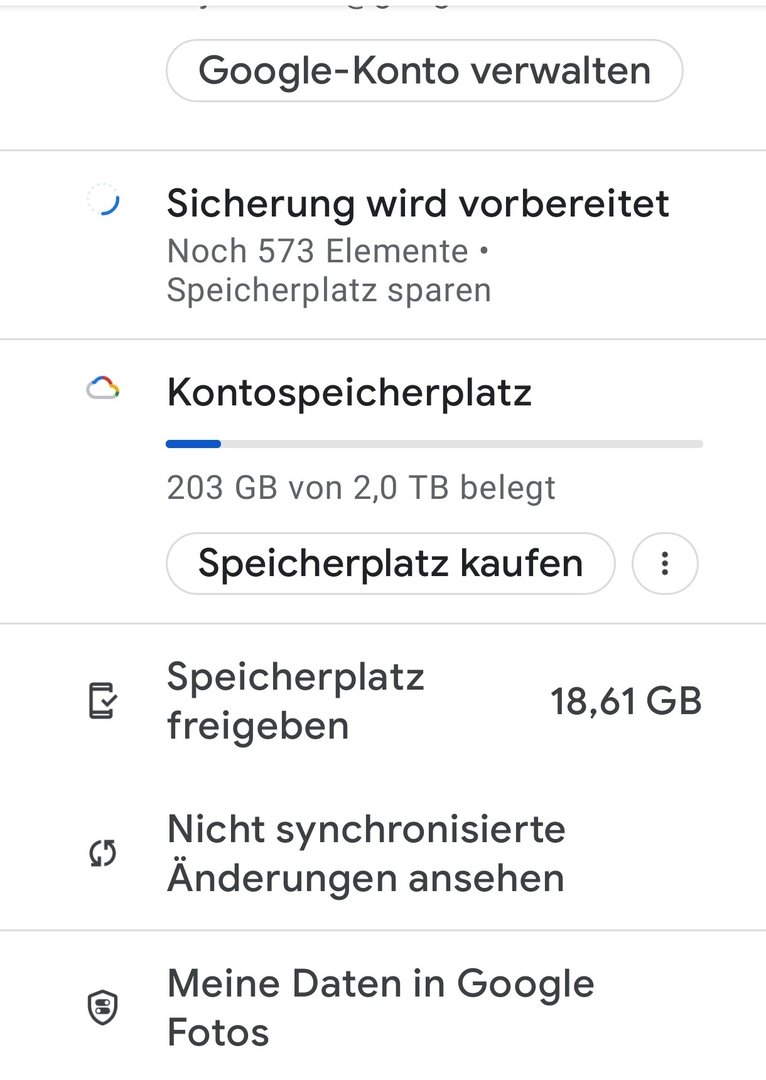Open Meine Daten in Google Fotos
The height and width of the screenshot is (1080, 766).
pyautogui.click(x=380, y=1007)
